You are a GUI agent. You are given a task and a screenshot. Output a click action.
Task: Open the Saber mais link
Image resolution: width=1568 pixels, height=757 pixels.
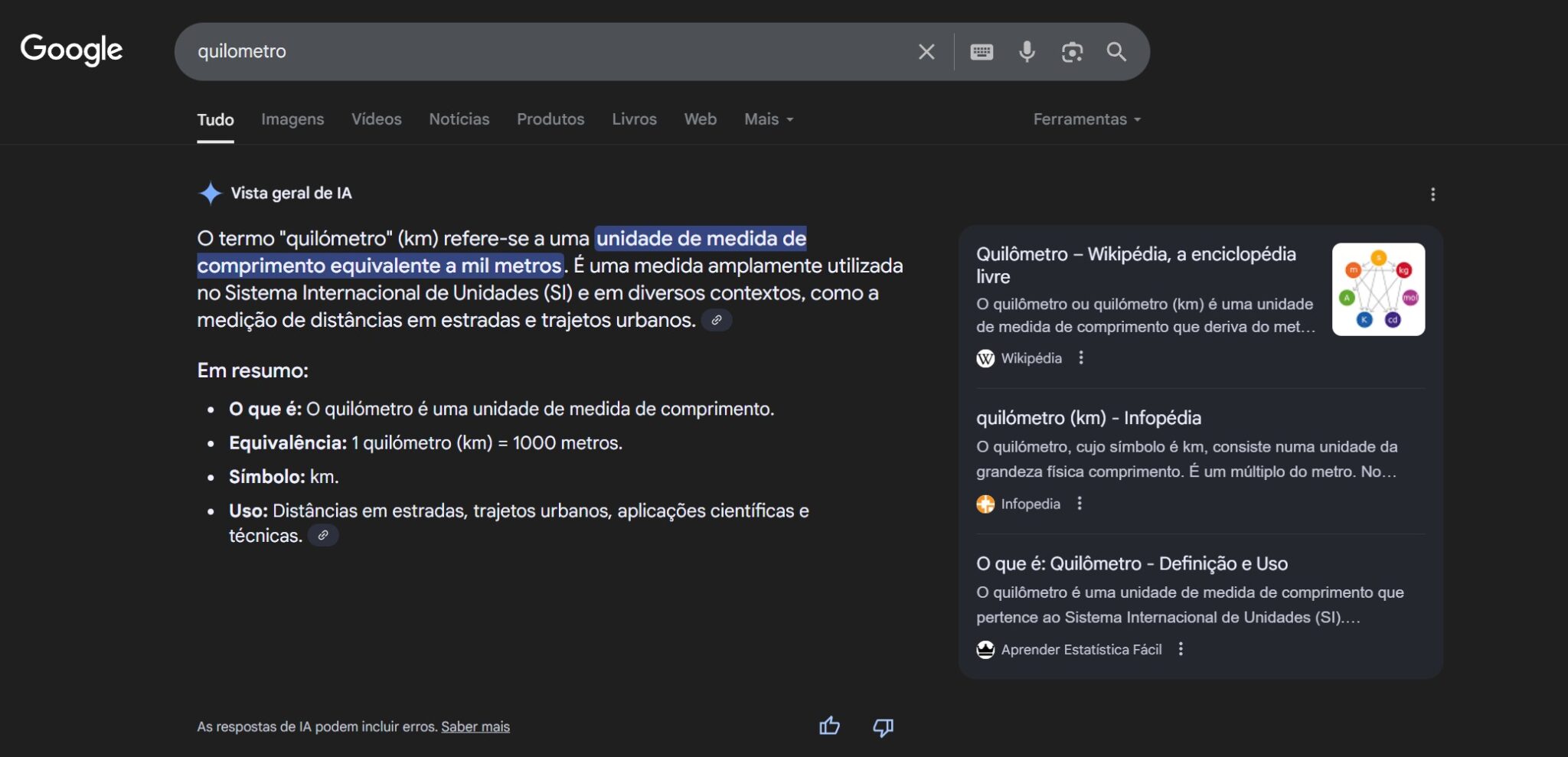point(475,726)
